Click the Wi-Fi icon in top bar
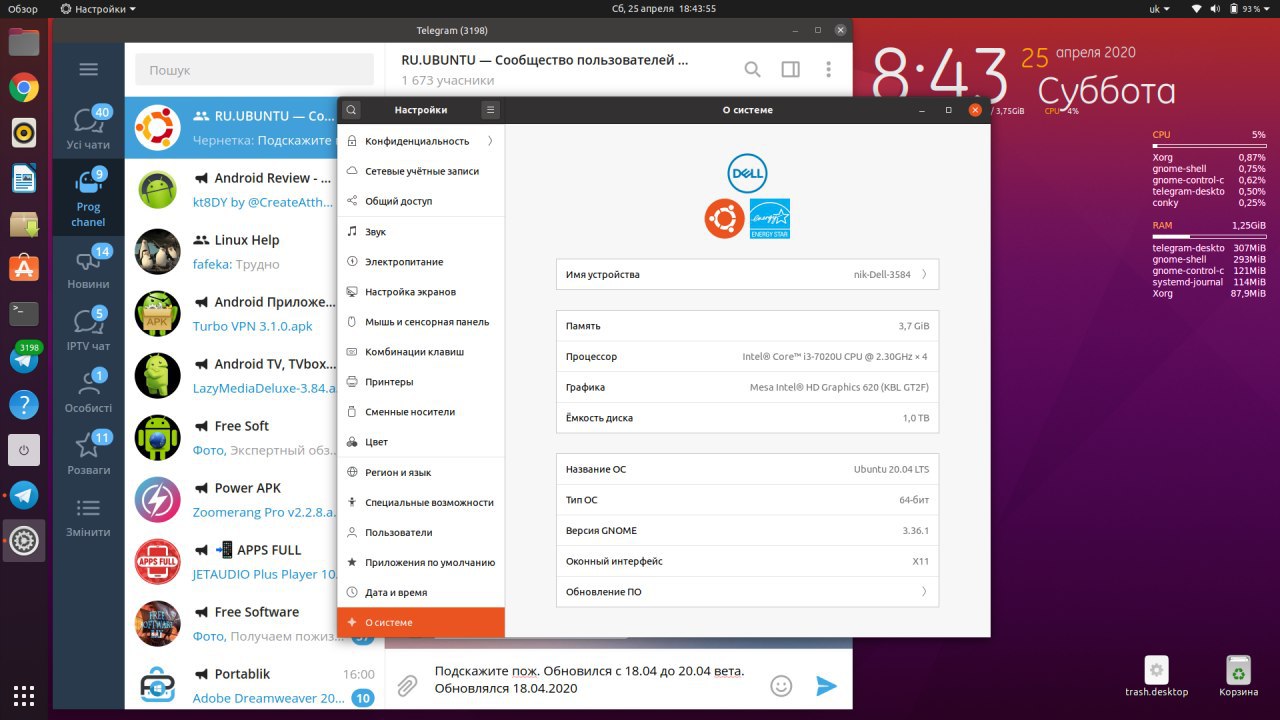 click(x=1196, y=8)
